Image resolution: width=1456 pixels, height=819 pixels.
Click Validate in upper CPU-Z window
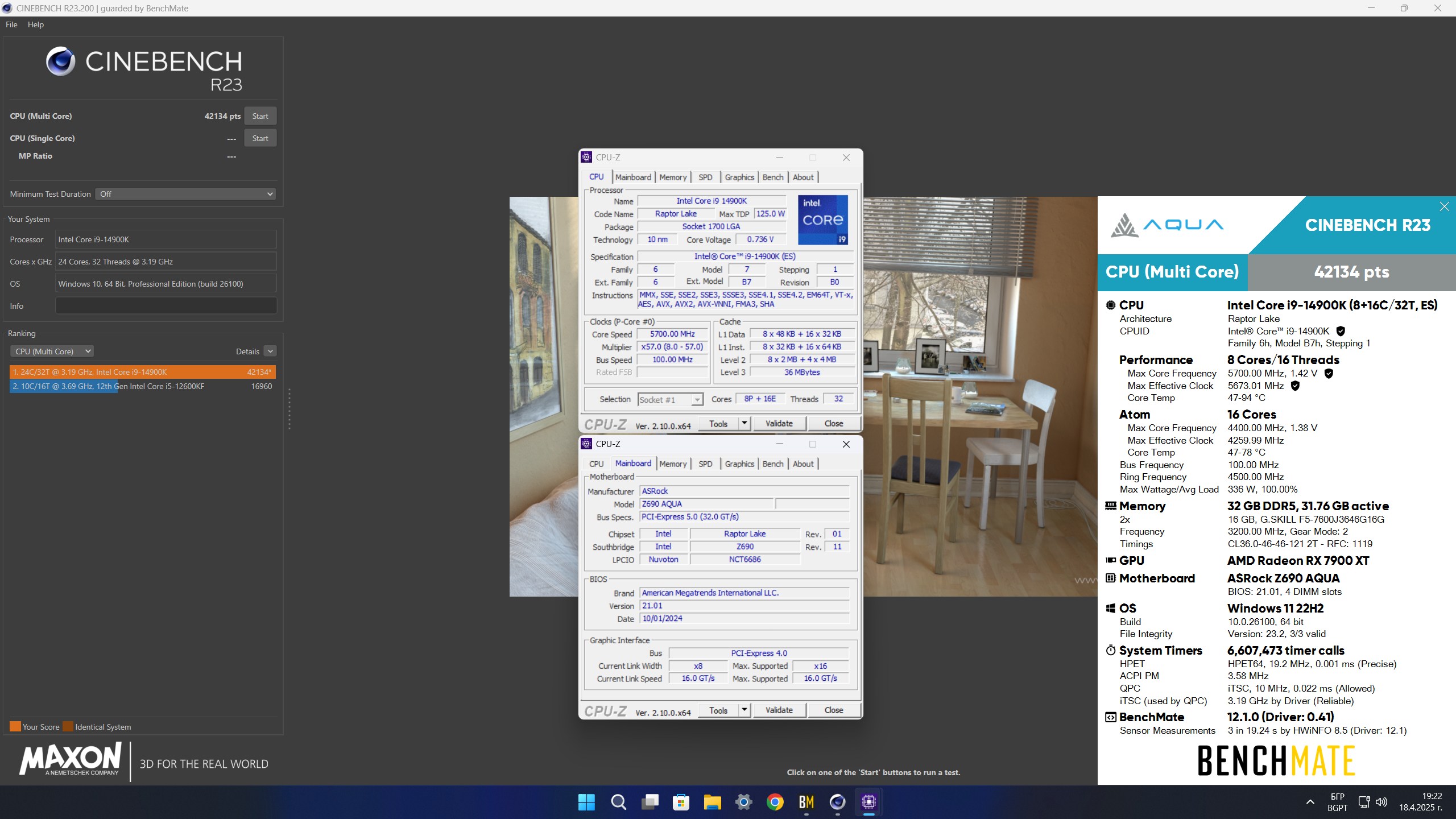[779, 423]
